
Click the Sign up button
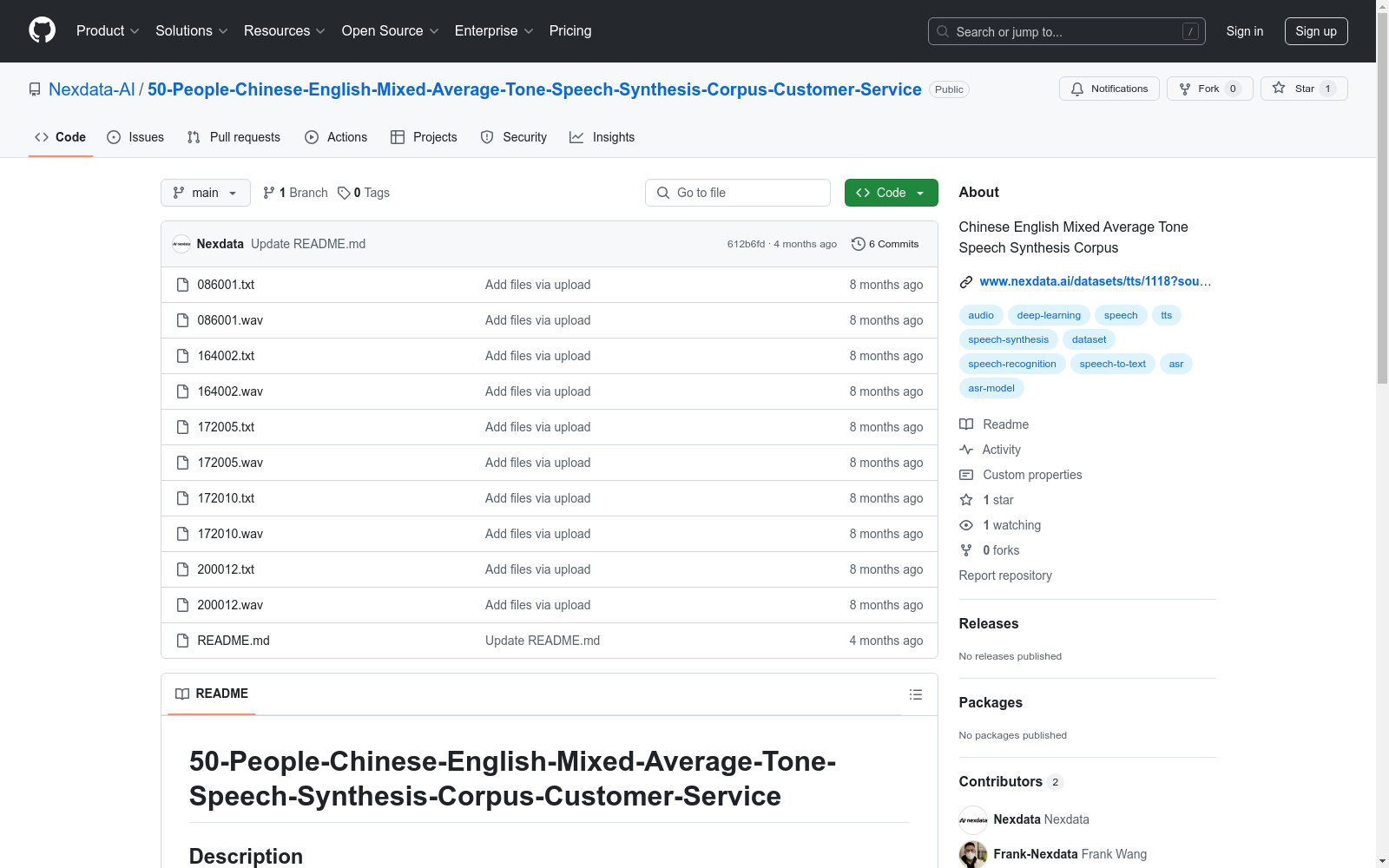pyautogui.click(x=1316, y=31)
